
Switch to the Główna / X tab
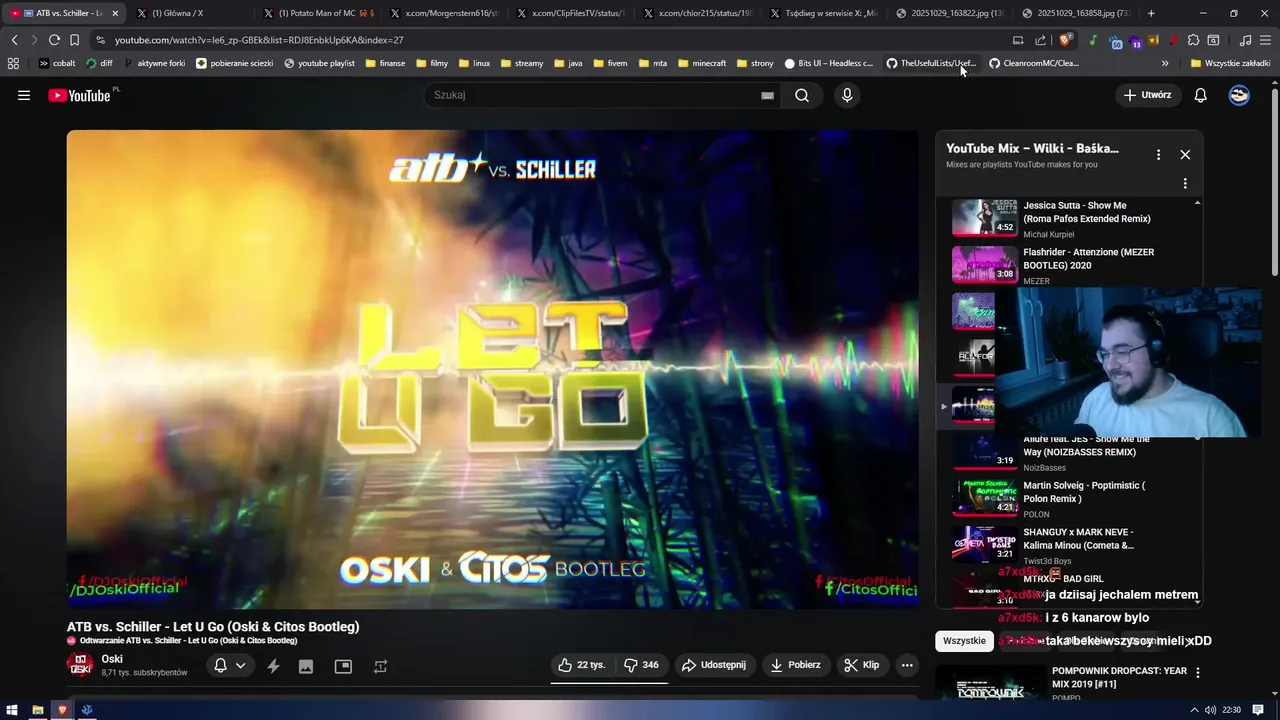click(x=190, y=13)
